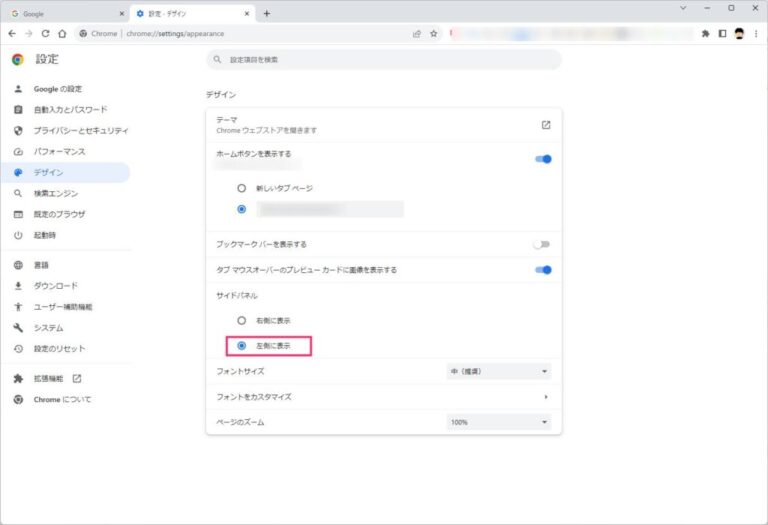This screenshot has height=525, width=768.
Task: Select 新しいタブ ページ radio option
Action: pyautogui.click(x=241, y=188)
